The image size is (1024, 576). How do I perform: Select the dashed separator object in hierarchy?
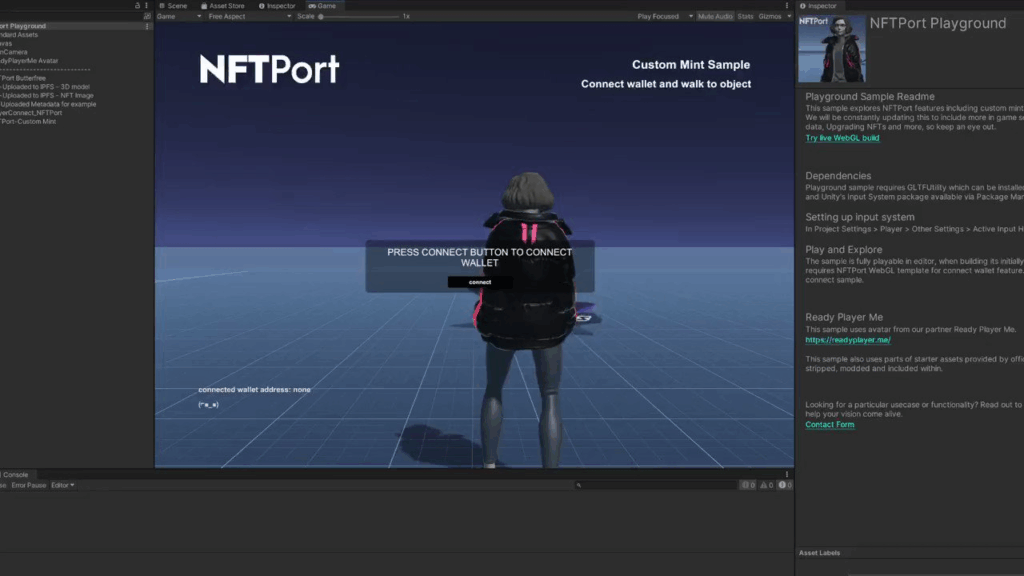[x=45, y=69]
